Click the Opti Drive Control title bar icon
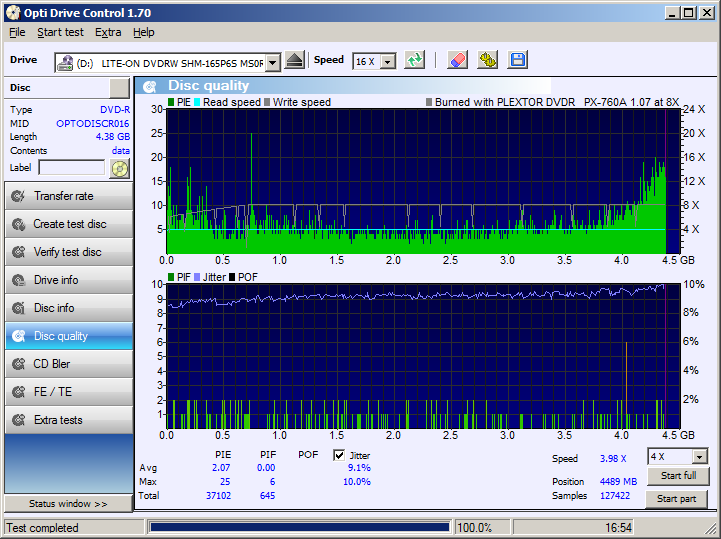 pos(13,12)
